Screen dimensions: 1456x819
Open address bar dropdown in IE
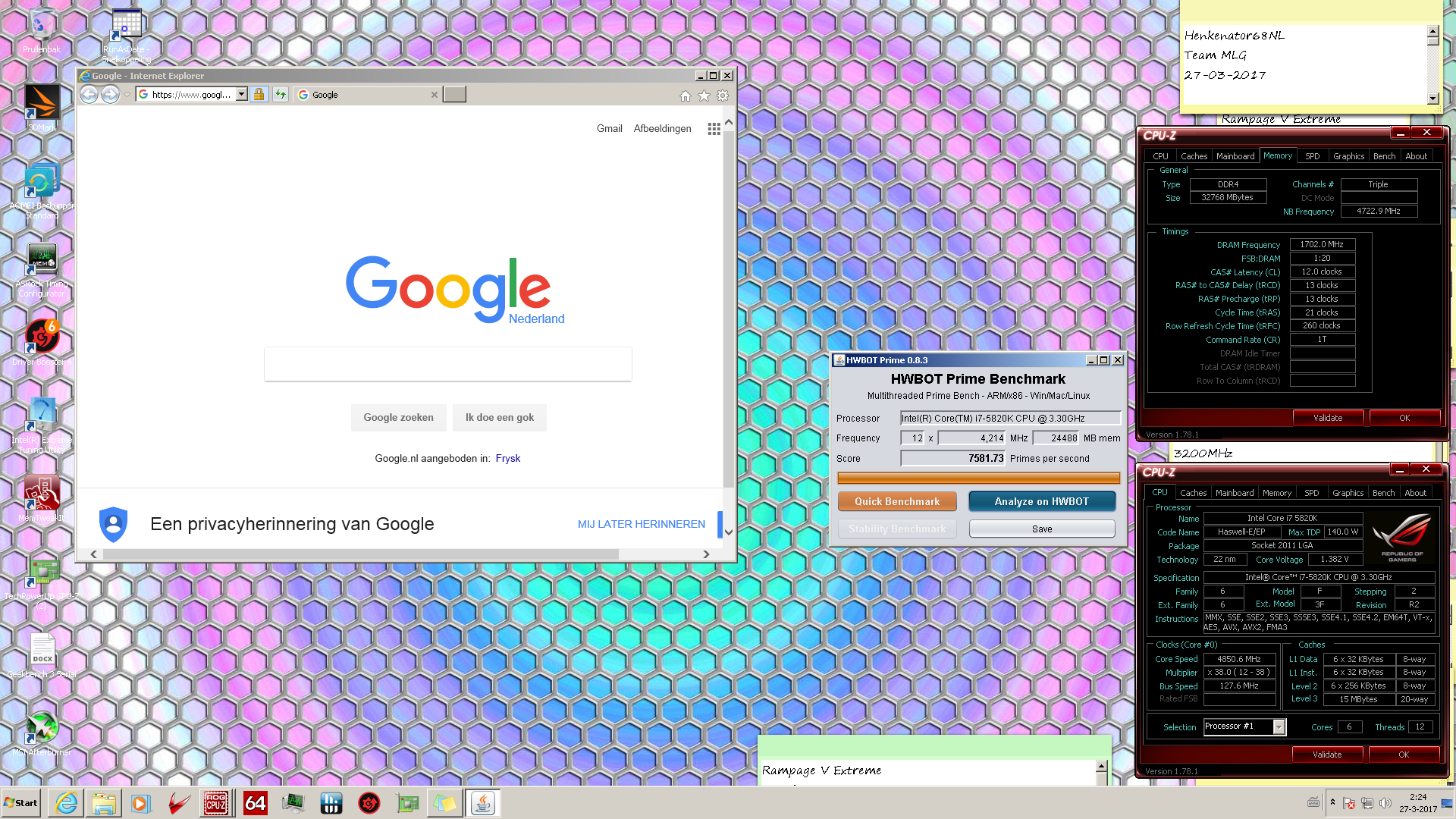242,95
